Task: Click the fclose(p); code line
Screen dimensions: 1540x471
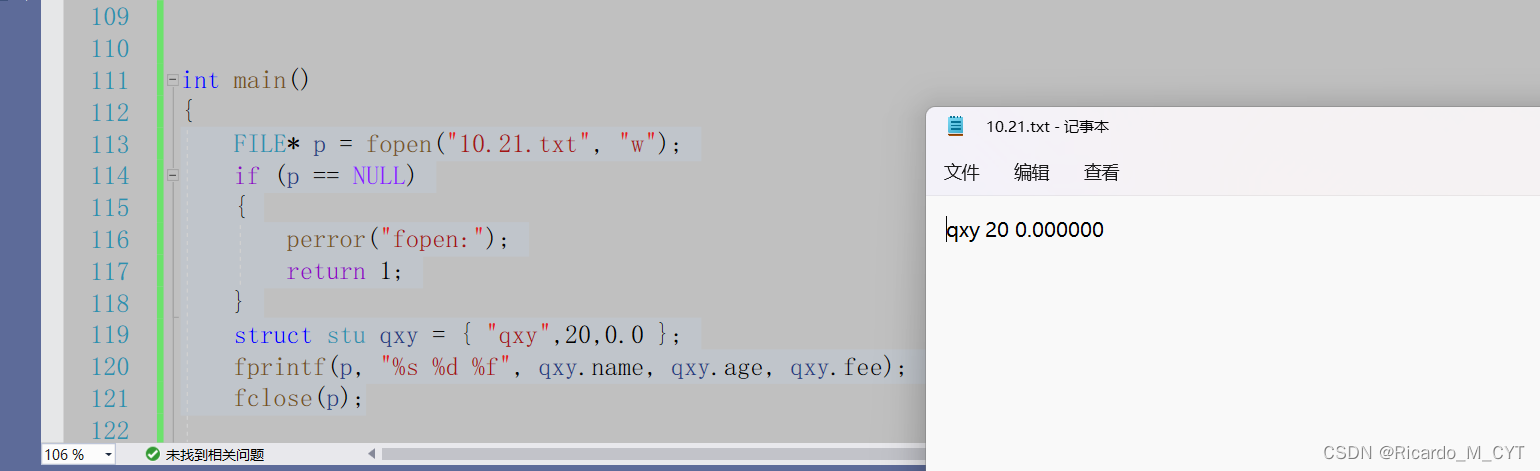Action: [x=300, y=399]
